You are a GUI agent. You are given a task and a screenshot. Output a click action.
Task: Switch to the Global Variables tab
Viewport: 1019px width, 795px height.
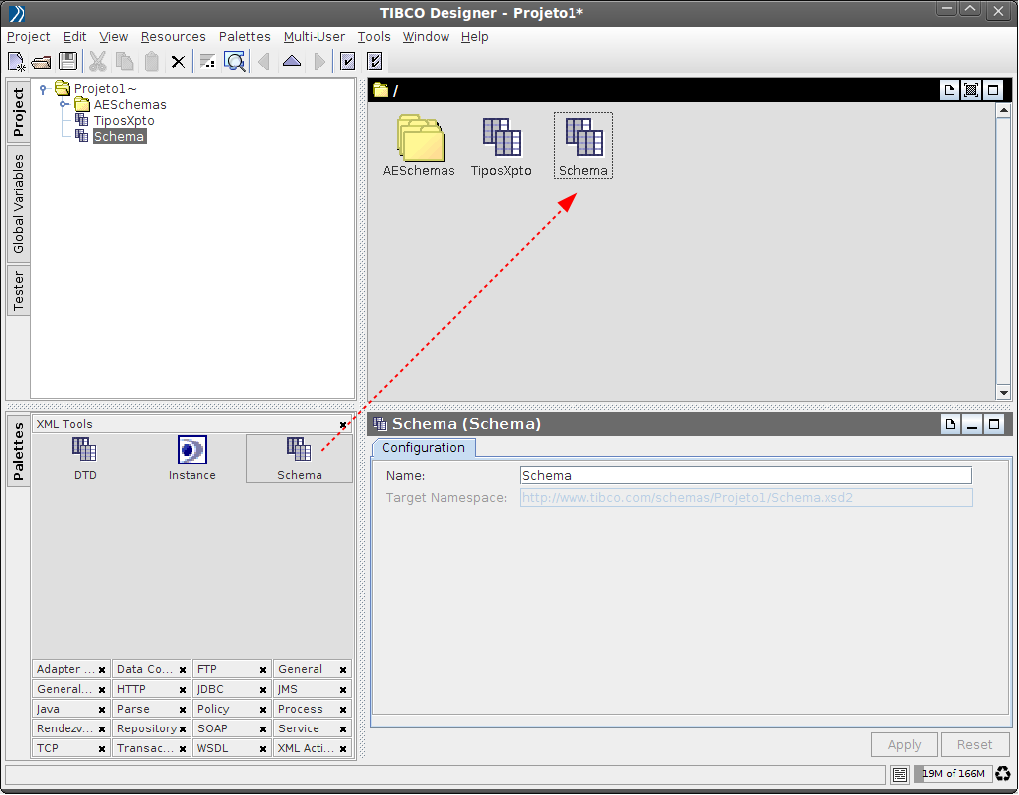pos(18,203)
